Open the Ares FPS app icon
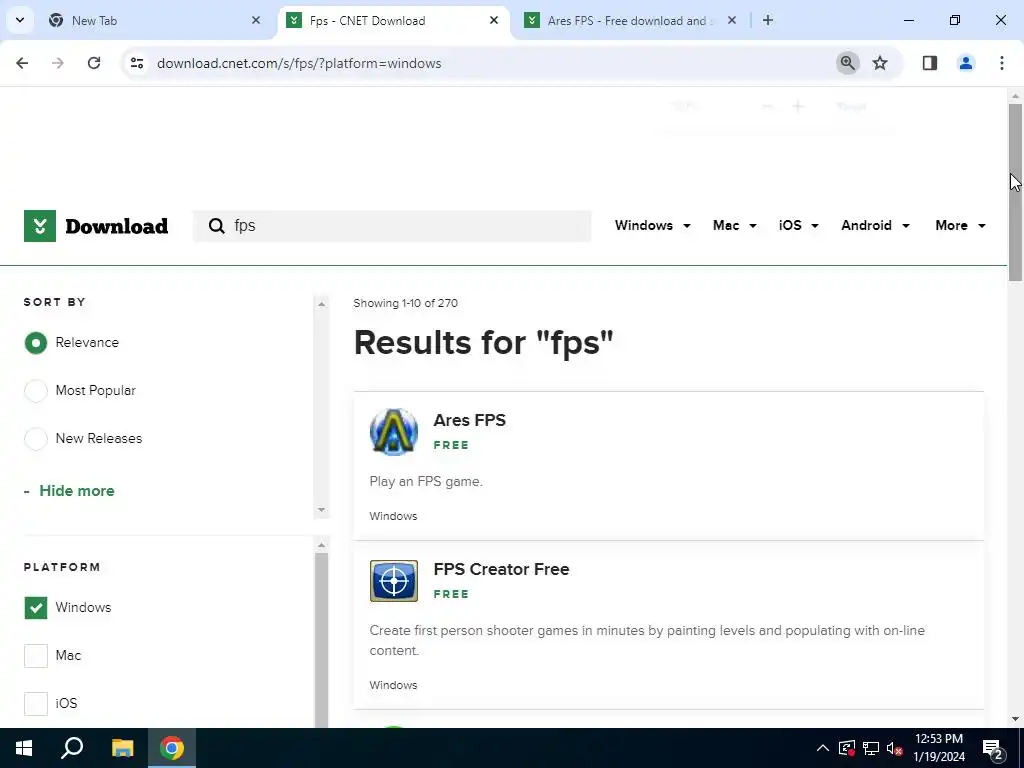The height and width of the screenshot is (768, 1024). click(394, 432)
